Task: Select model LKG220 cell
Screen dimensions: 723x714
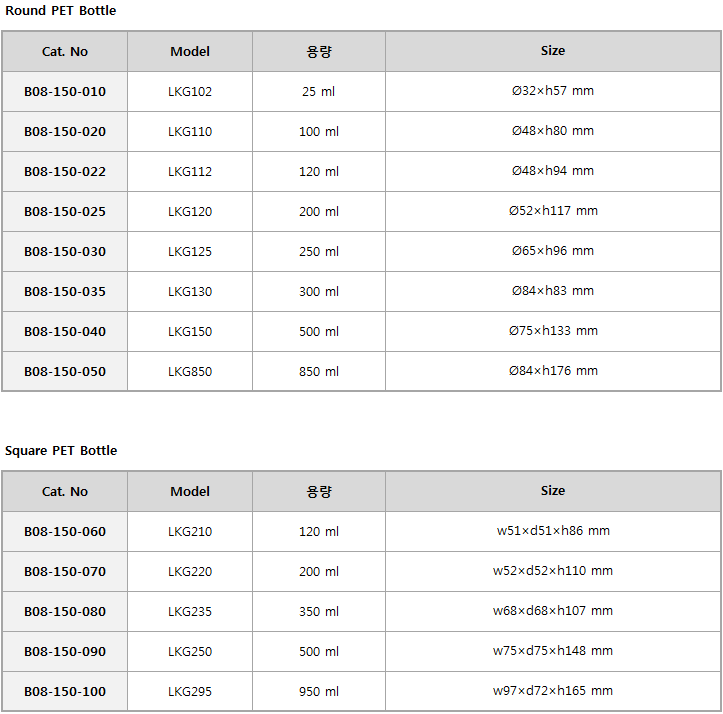Action: pos(190,571)
